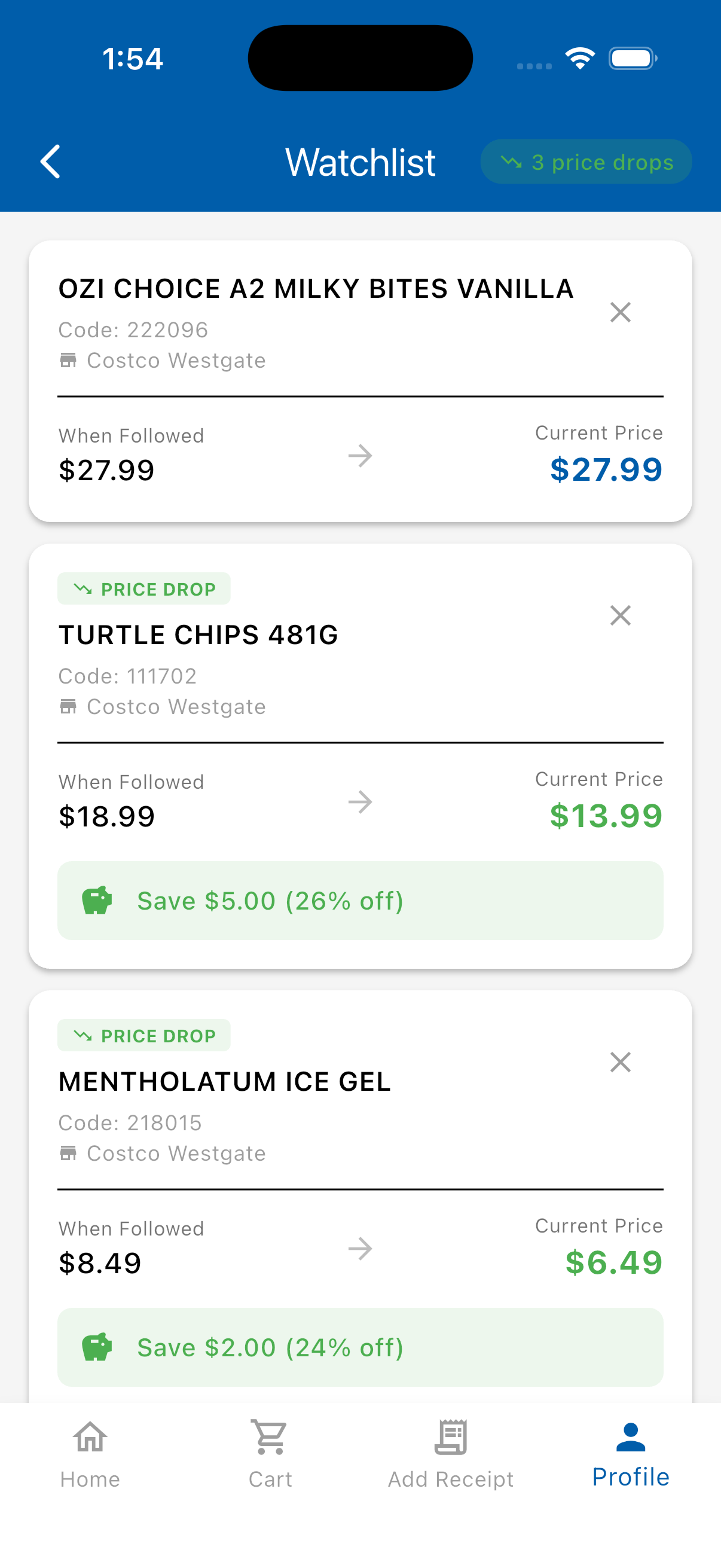
Task: Open the TURTLE CHIPS 481G item
Action: tap(198, 635)
